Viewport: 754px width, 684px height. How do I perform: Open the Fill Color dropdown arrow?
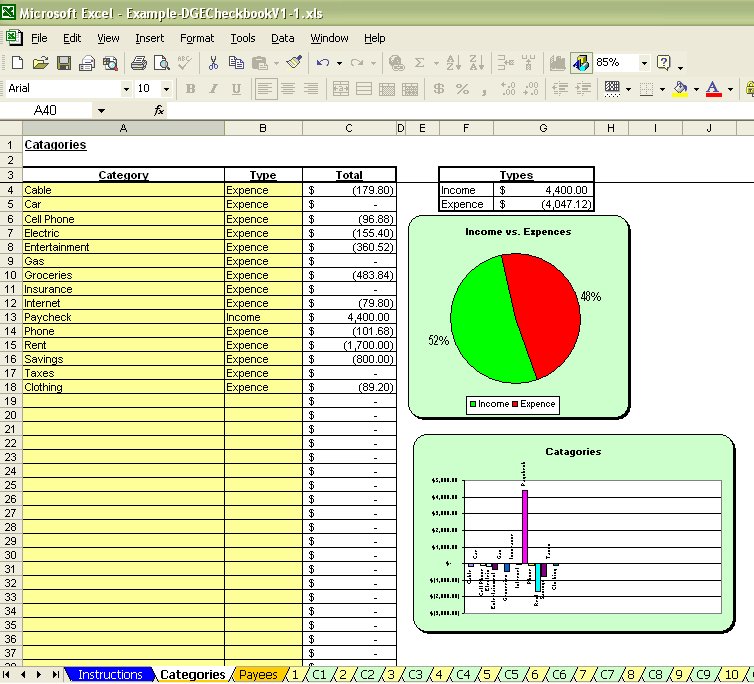(696, 89)
